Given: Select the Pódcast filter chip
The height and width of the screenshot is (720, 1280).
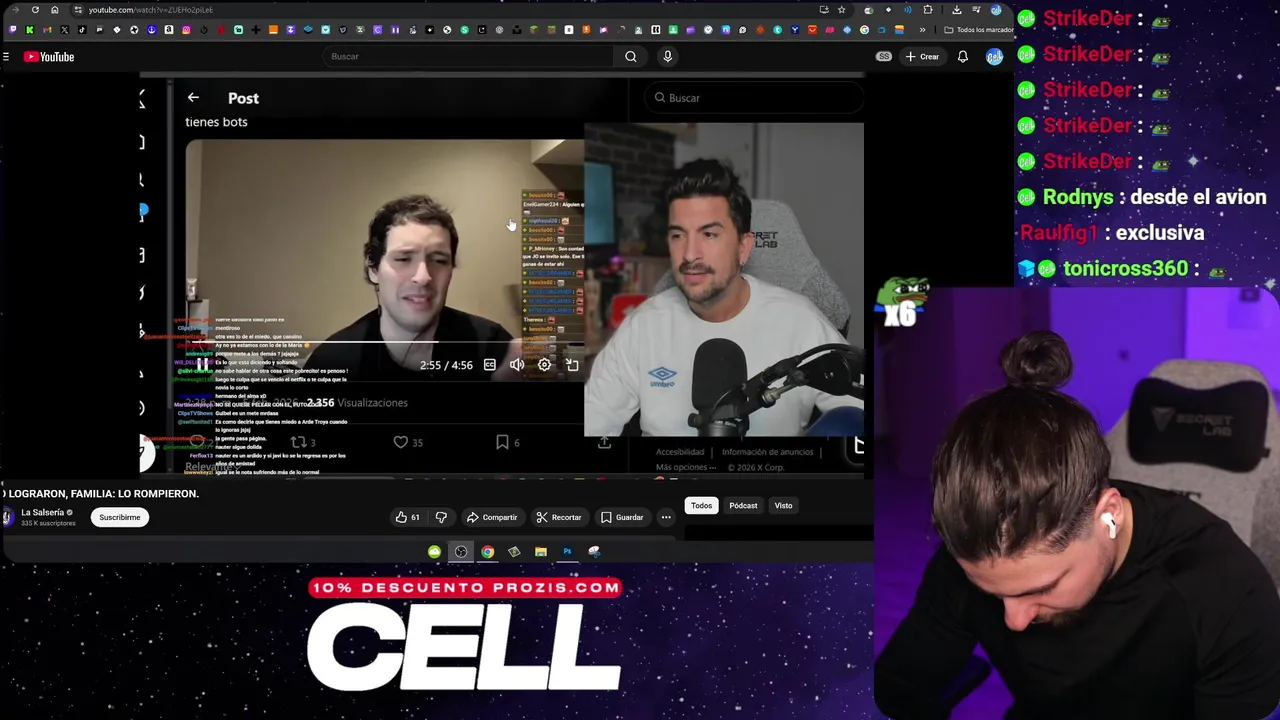Looking at the screenshot, I should [x=743, y=506].
